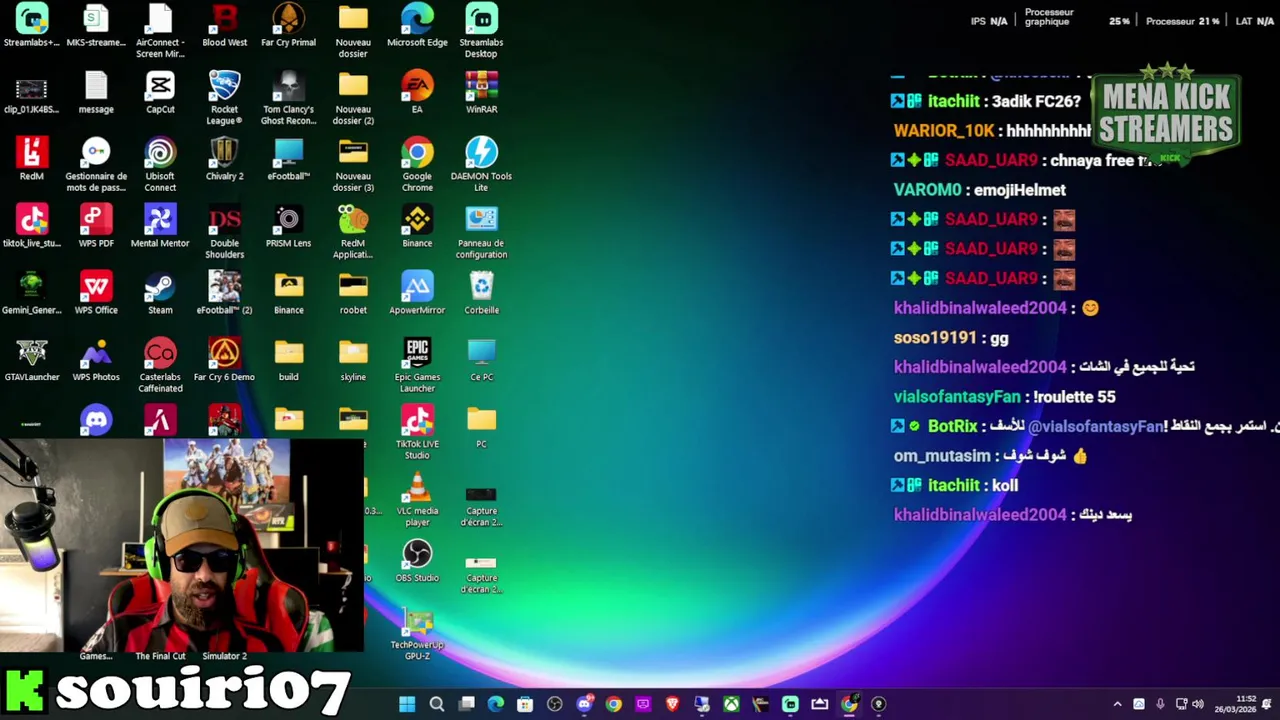Open the Epic Games Launcher icon
This screenshot has width=1280, height=720.
point(417,366)
